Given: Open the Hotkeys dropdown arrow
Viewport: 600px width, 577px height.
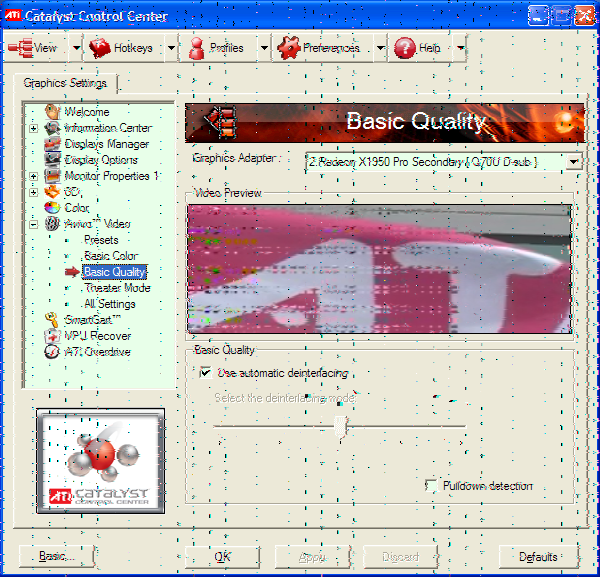Looking at the screenshot, I should click(171, 48).
